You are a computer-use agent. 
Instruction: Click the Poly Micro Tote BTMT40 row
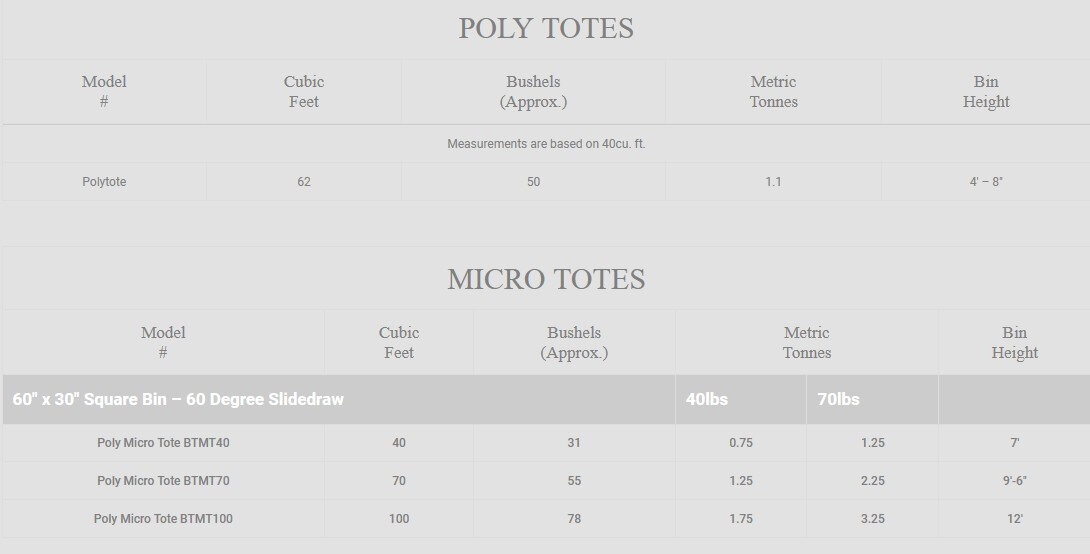coord(546,443)
